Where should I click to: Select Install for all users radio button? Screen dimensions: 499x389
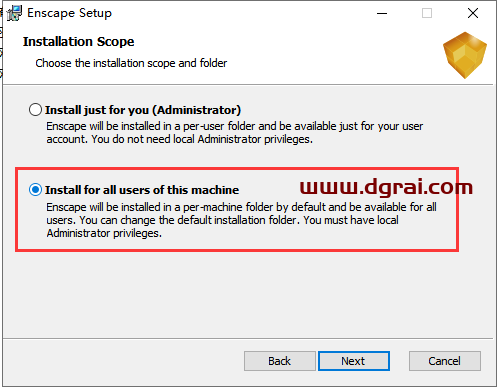(x=35, y=190)
